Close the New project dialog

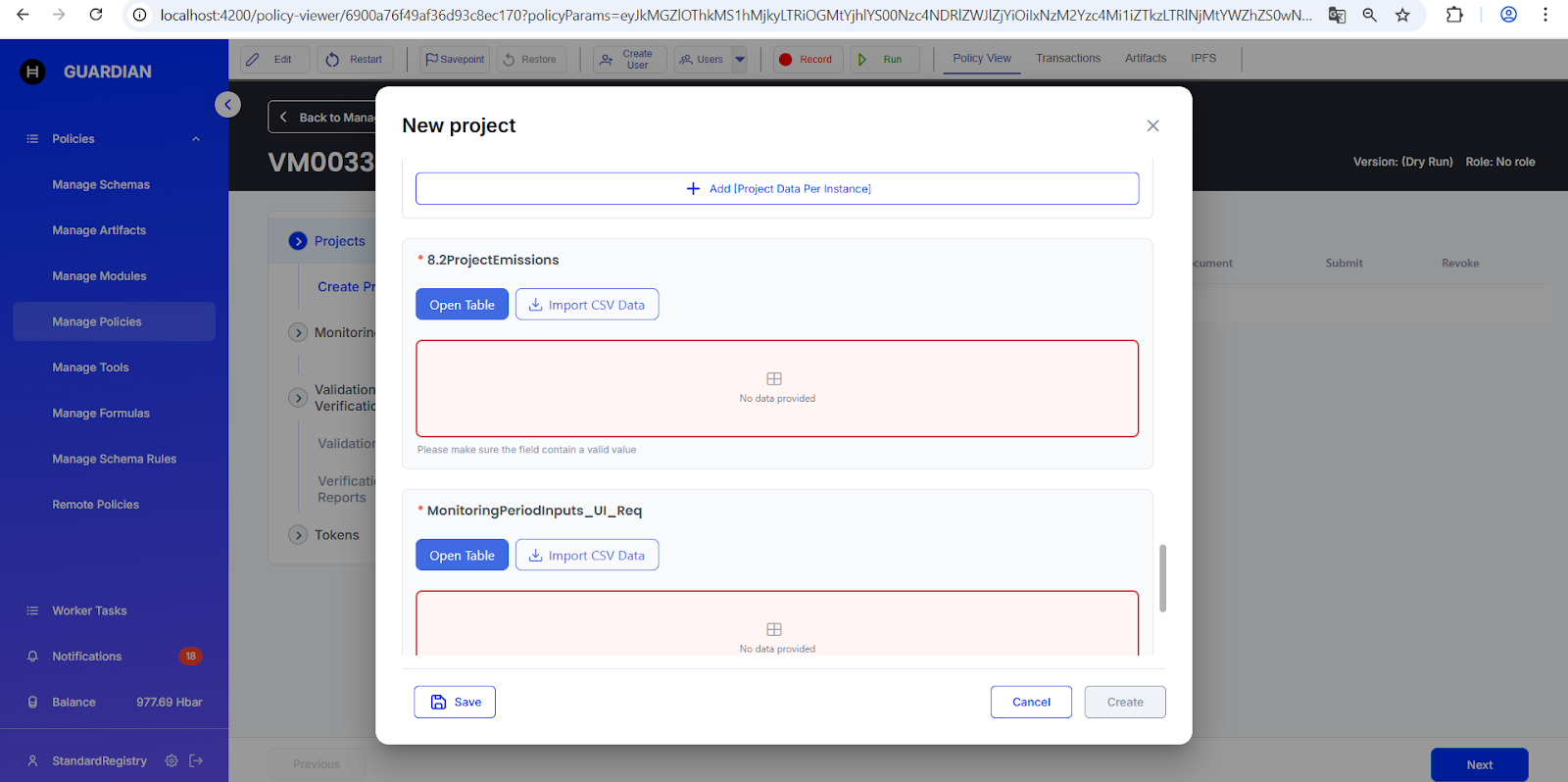pos(1152,125)
